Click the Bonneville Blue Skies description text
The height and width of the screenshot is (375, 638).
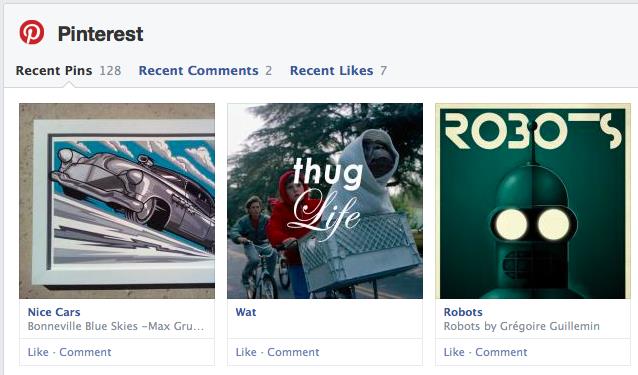[116, 326]
